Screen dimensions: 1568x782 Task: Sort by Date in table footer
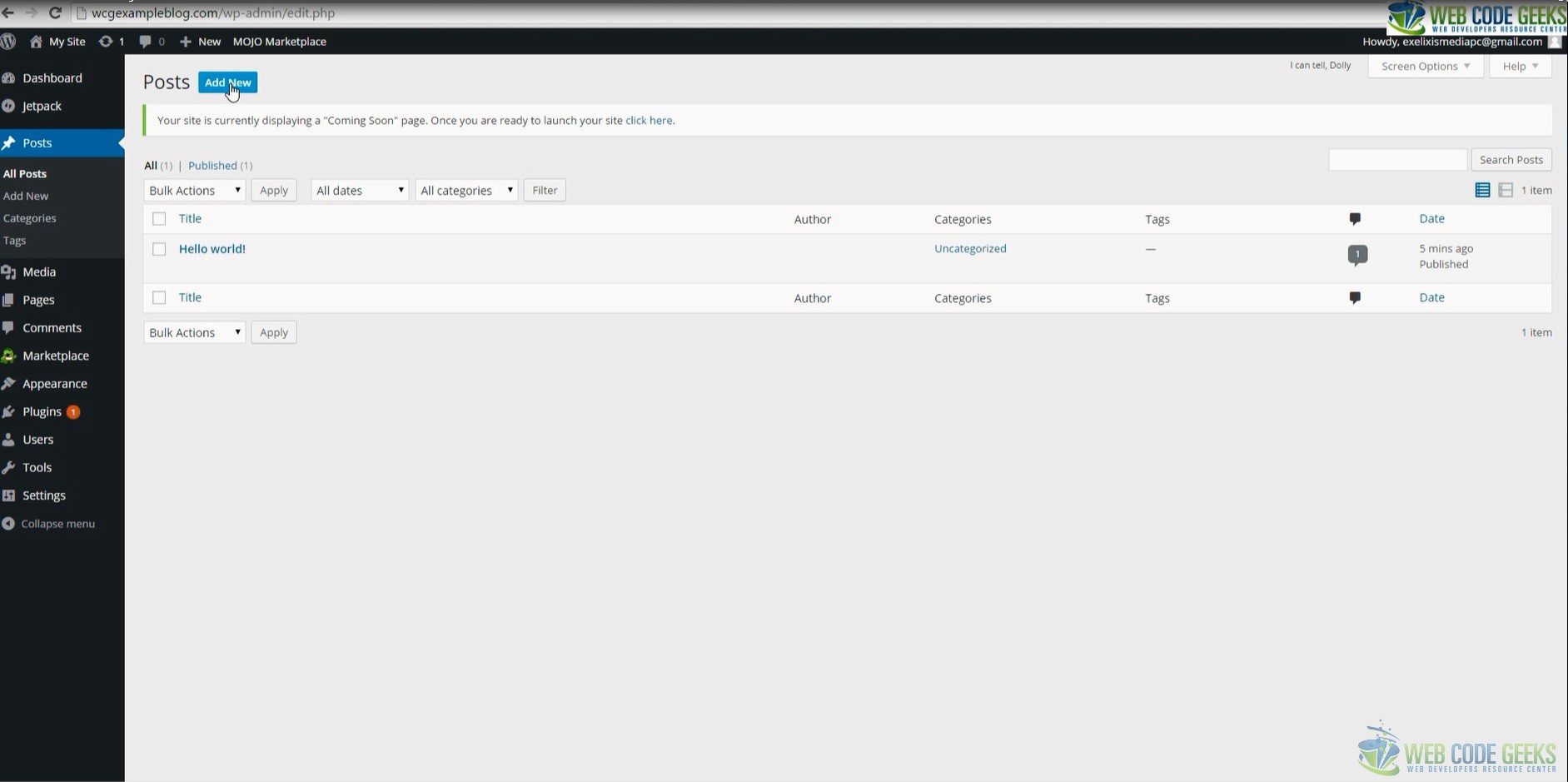[x=1432, y=297]
